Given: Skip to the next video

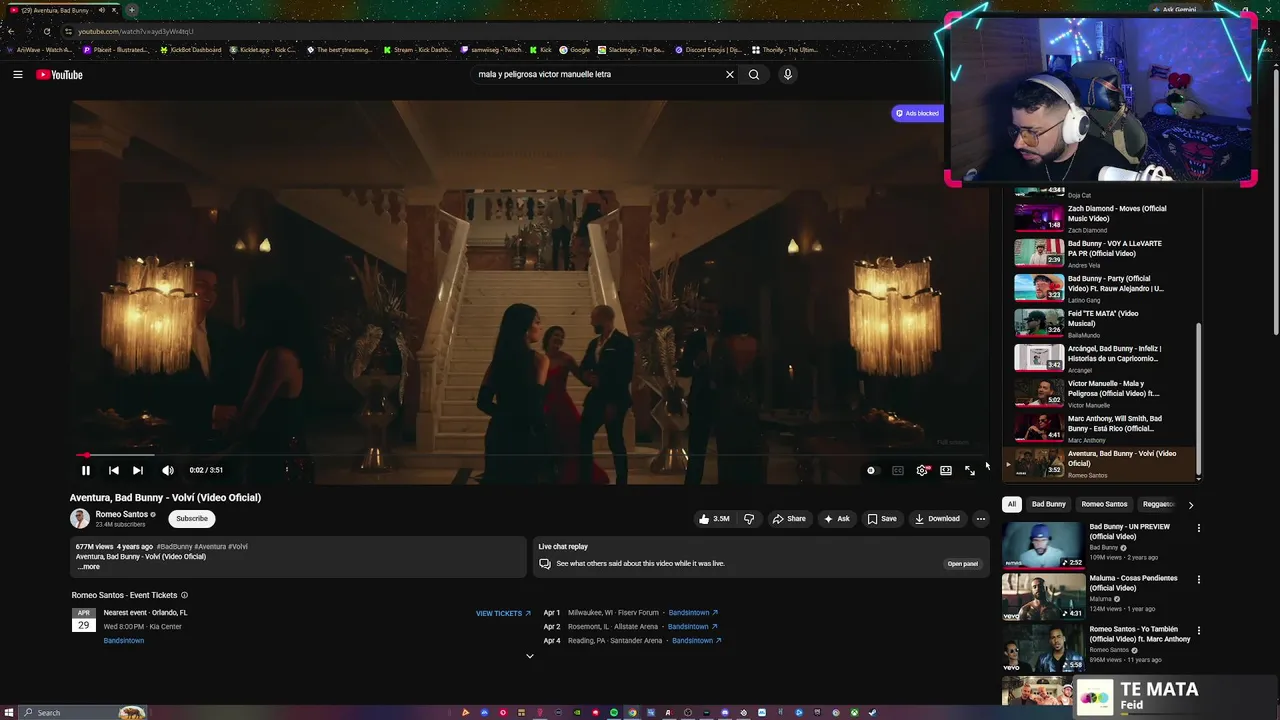Looking at the screenshot, I should [138, 470].
